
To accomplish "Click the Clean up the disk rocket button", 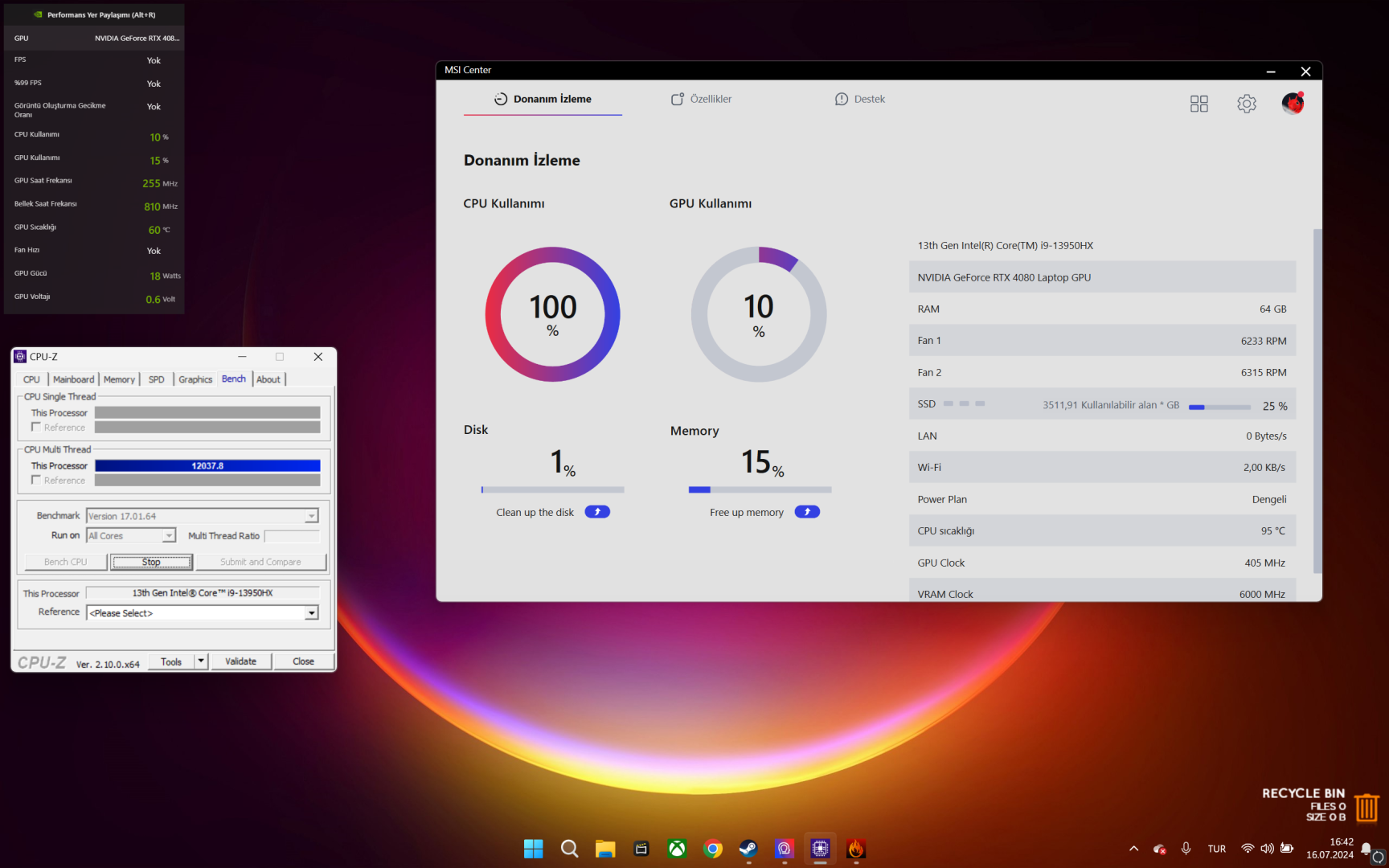I will 597,512.
